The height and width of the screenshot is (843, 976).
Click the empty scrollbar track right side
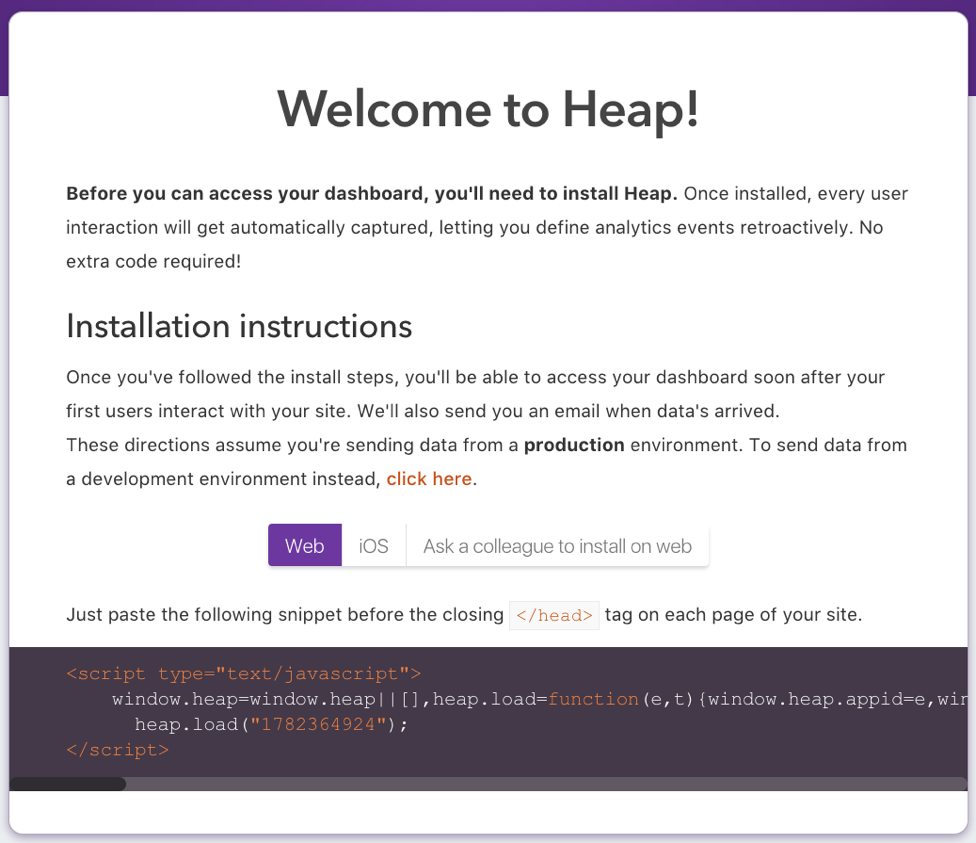pyautogui.click(x=547, y=784)
